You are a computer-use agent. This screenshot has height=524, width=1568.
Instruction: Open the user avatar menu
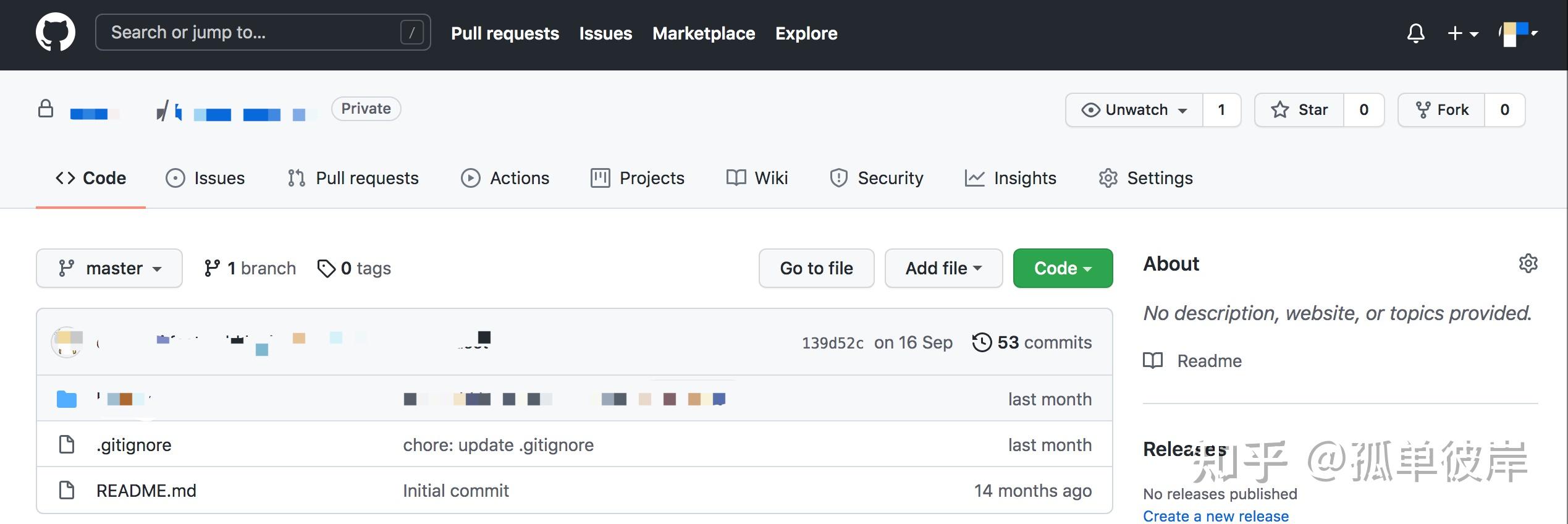point(1517,33)
